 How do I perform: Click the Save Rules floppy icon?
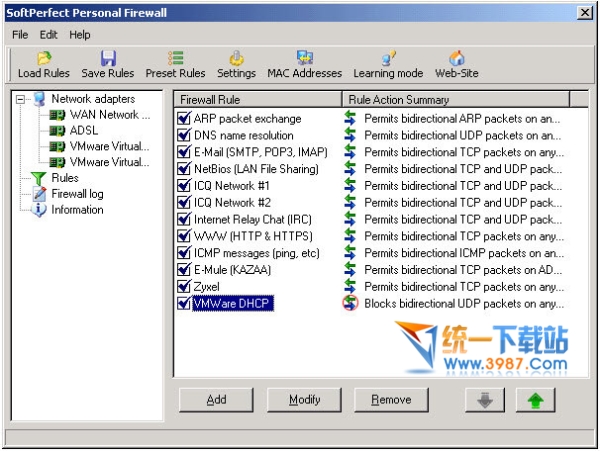pyautogui.click(x=108, y=58)
